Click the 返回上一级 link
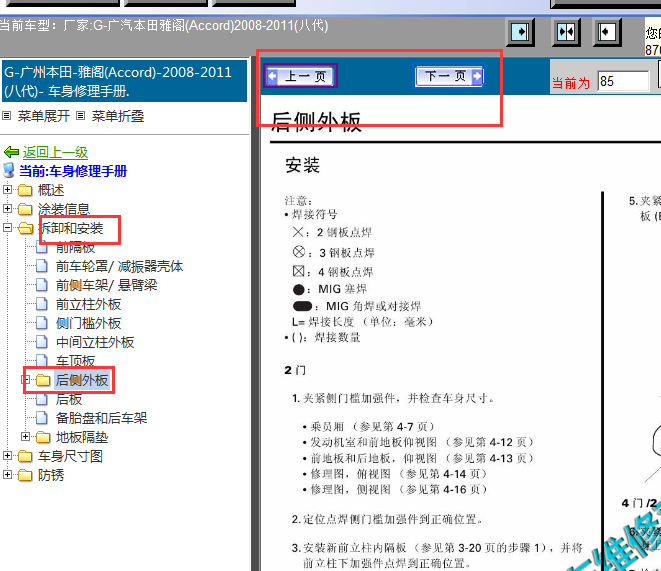This screenshot has width=661, height=571. 55,152
